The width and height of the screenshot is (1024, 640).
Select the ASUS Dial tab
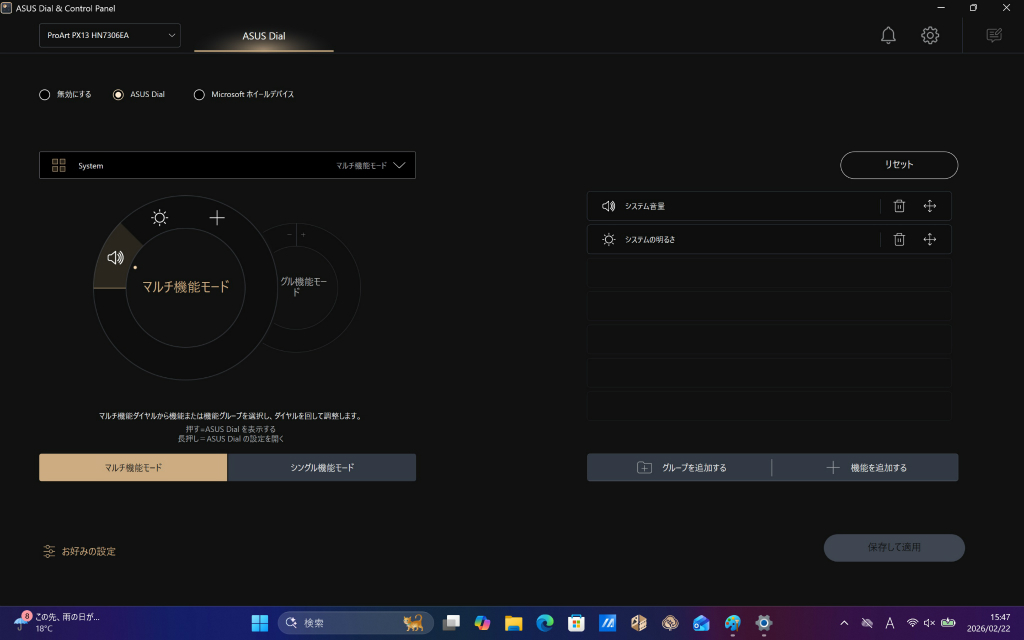pyautogui.click(x=264, y=36)
